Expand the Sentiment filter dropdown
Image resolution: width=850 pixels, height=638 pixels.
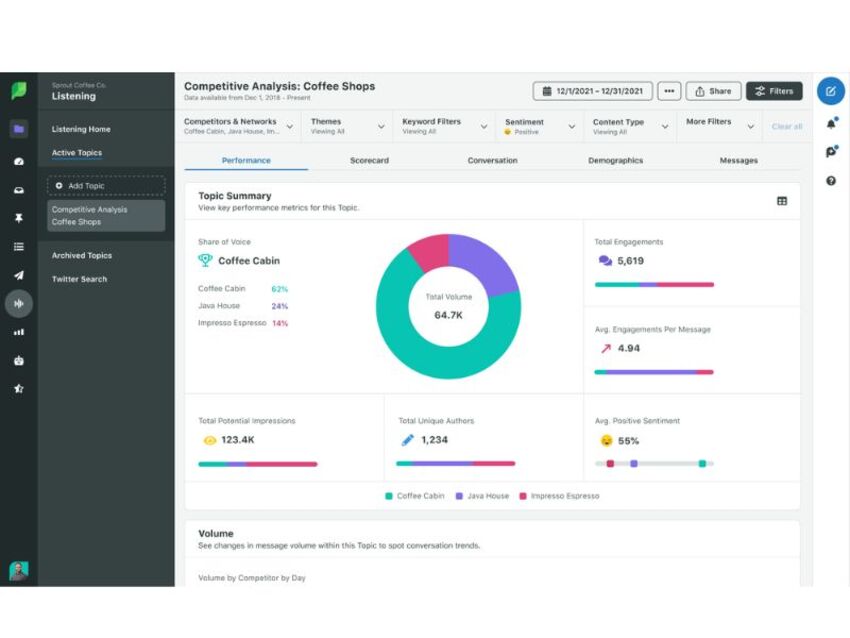(x=540, y=126)
